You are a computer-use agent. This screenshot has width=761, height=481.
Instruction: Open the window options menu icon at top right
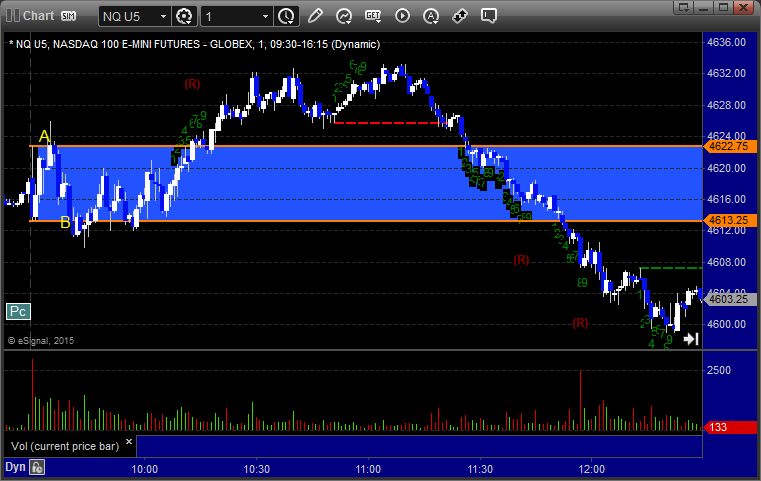(x=684, y=7)
